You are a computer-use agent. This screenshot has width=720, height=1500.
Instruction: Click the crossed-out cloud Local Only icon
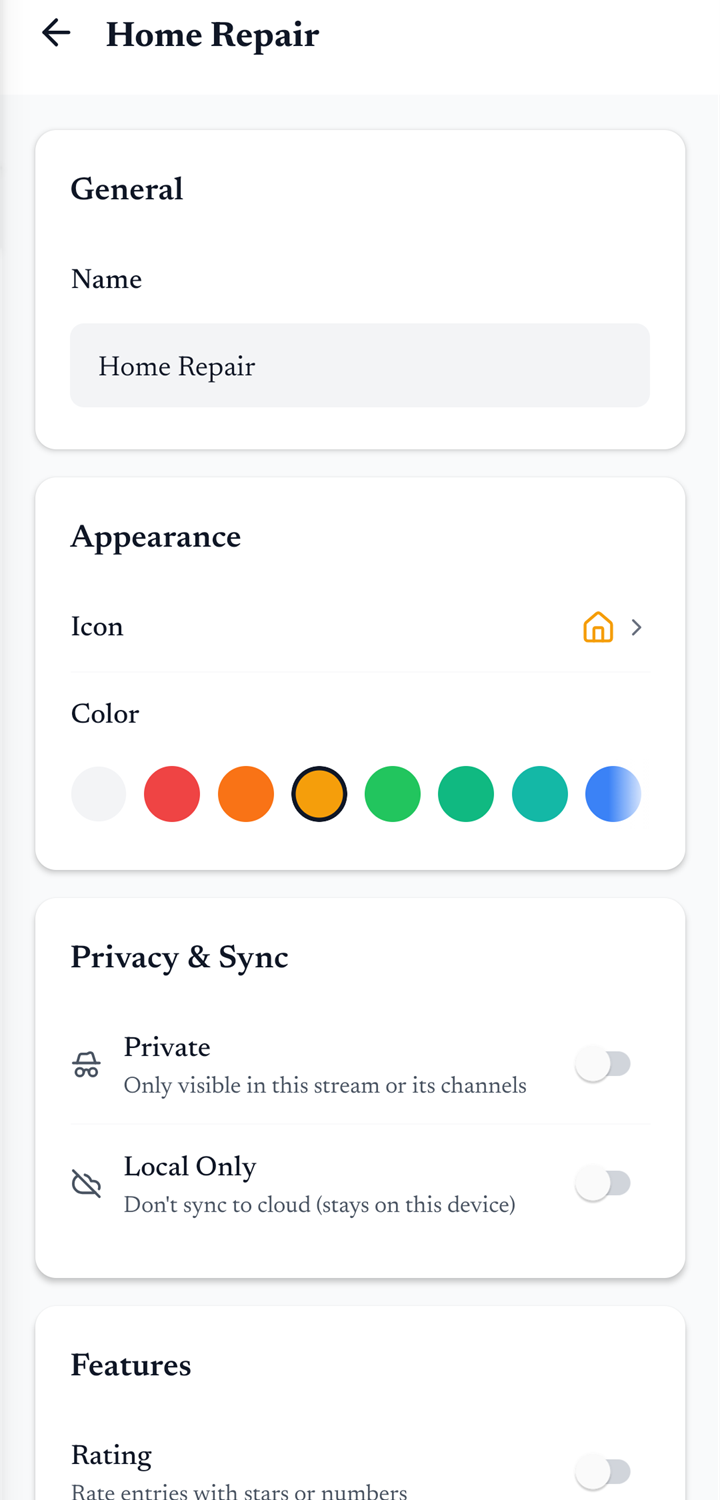[x=87, y=1184]
